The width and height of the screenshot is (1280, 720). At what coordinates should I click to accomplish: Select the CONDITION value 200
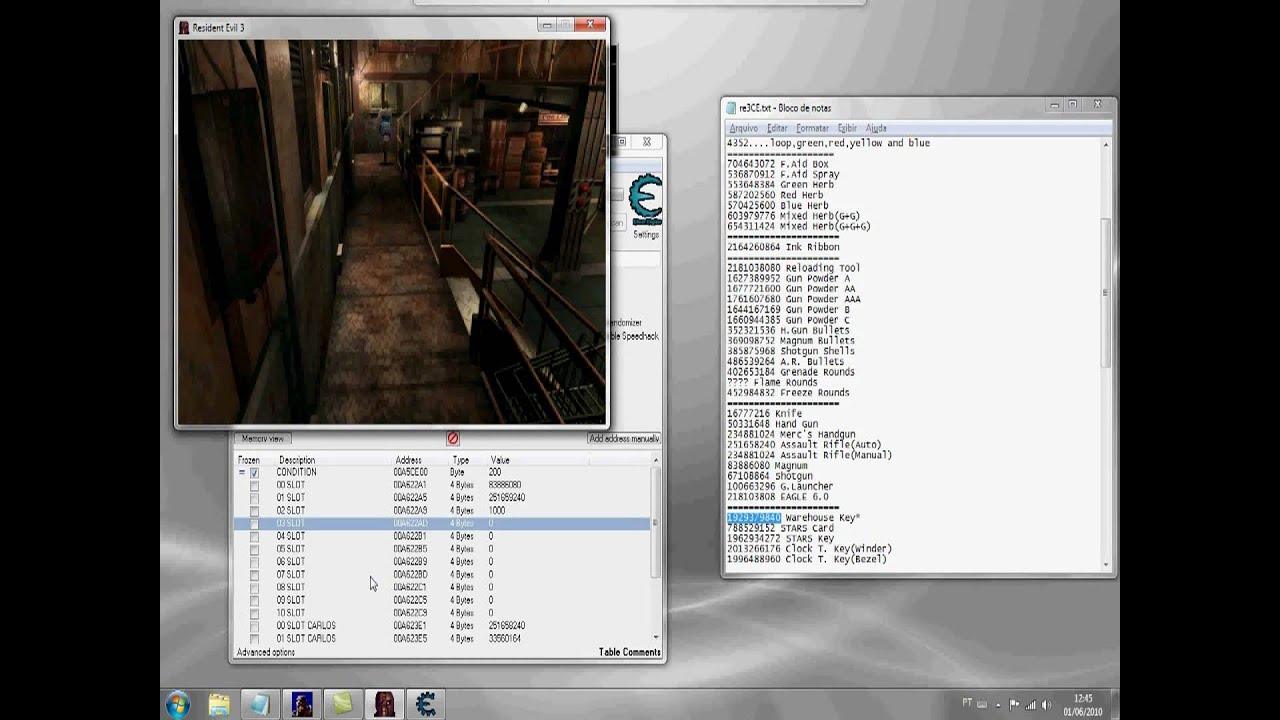tap(495, 473)
